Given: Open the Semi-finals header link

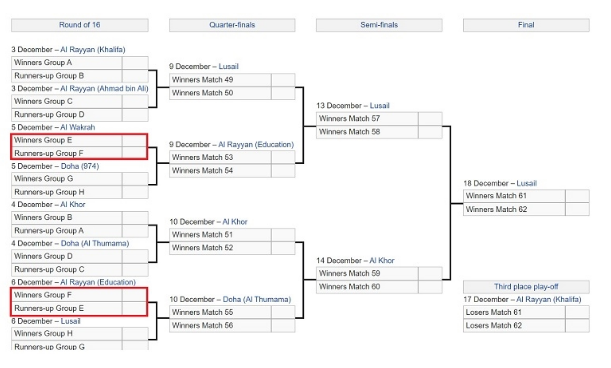Looking at the screenshot, I should click(x=379, y=25).
